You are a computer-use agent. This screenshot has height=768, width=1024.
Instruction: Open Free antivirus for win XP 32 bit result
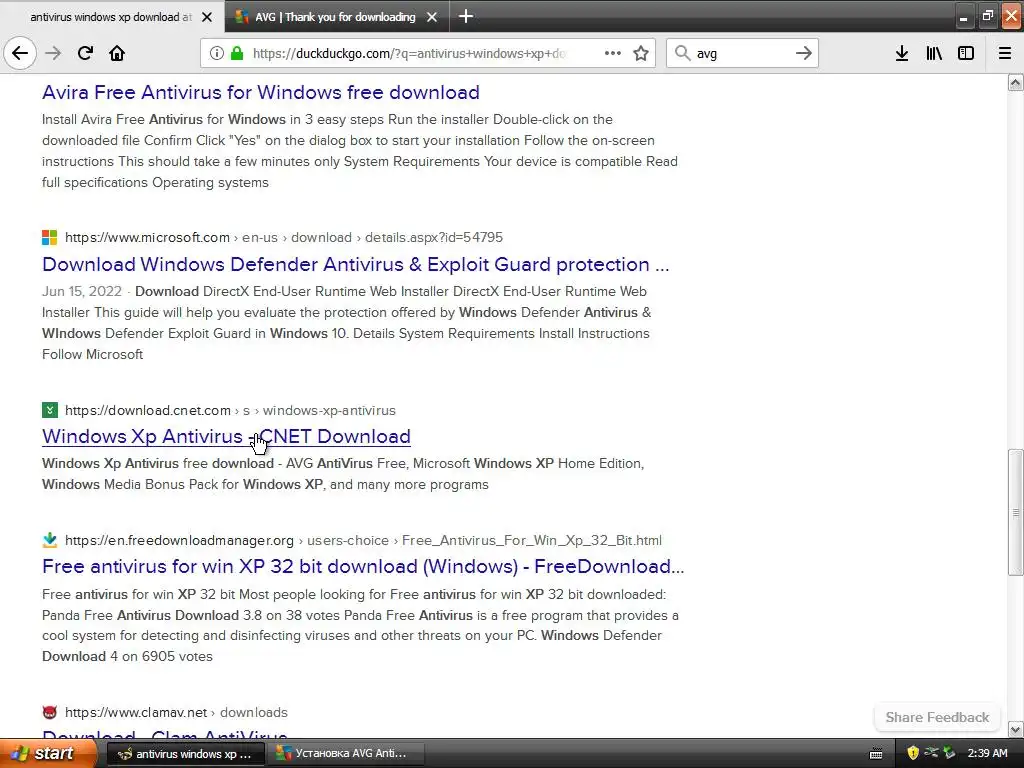point(362,566)
